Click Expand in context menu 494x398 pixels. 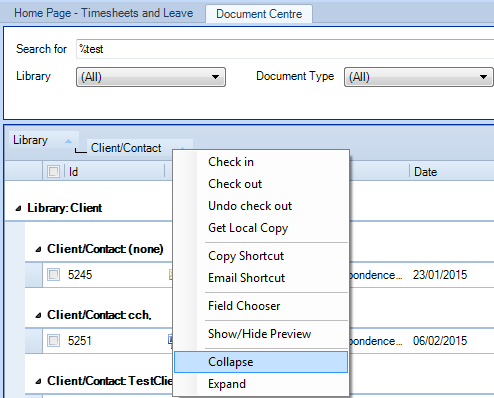(261, 384)
